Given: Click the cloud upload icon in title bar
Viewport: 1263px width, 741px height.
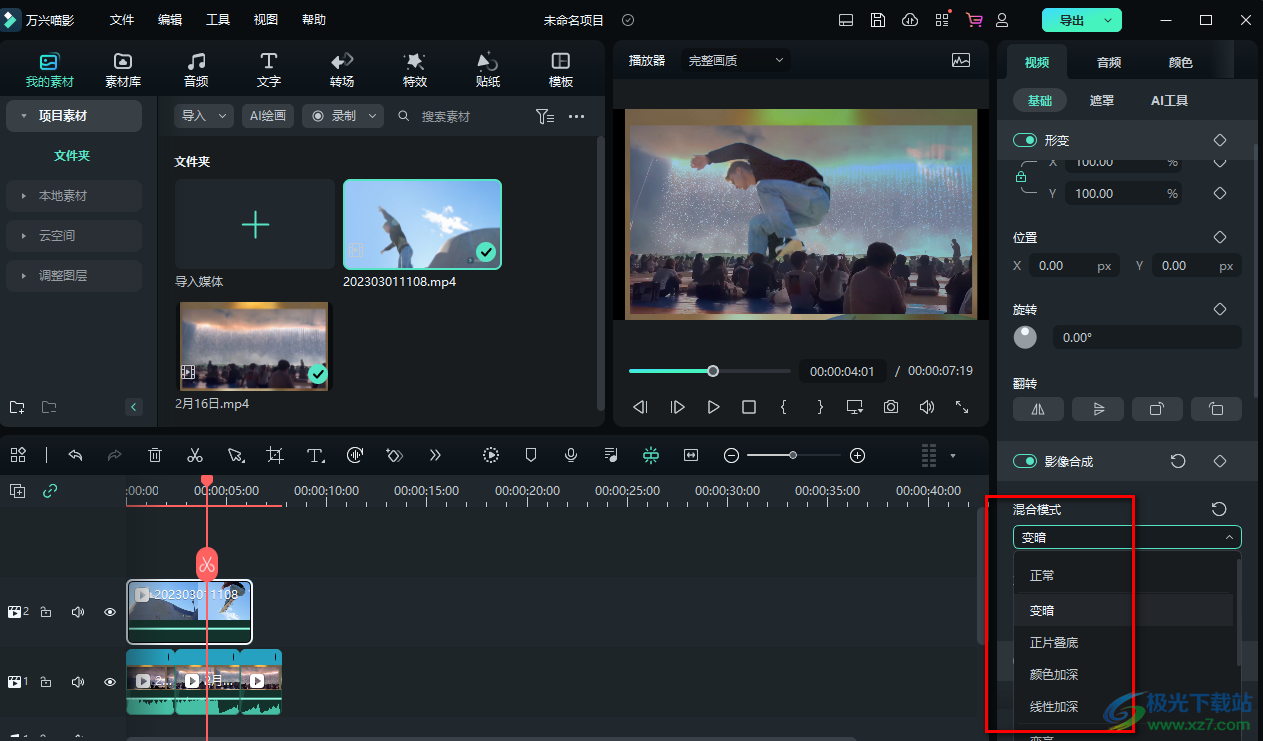Looking at the screenshot, I should (x=910, y=20).
